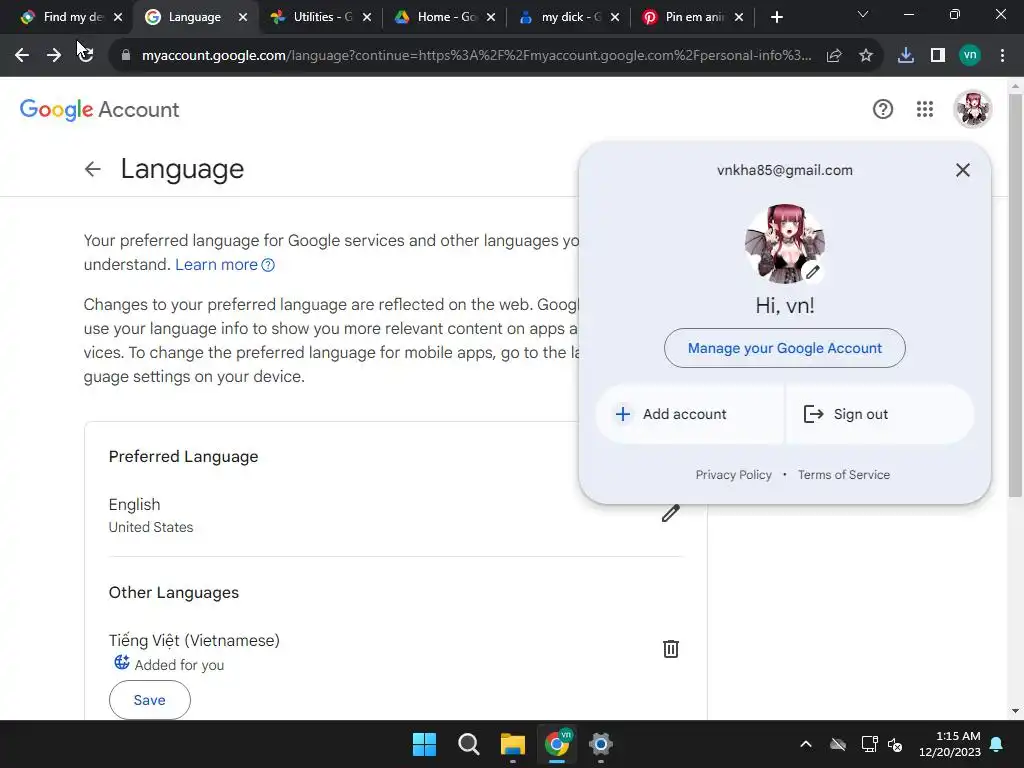
Task: Click the 'Added for you' label
Action: pos(180,665)
